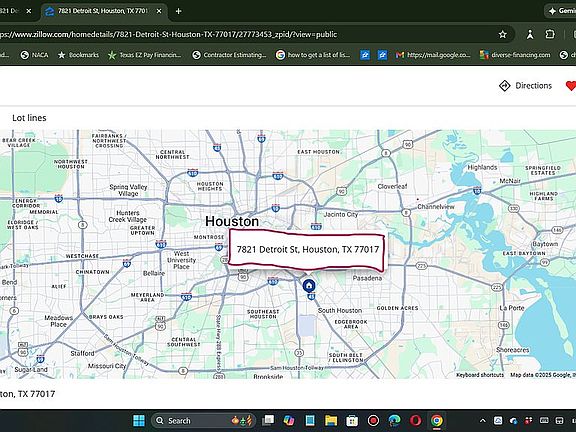
Task: Bookmark page with the star icon
Action: (503, 35)
